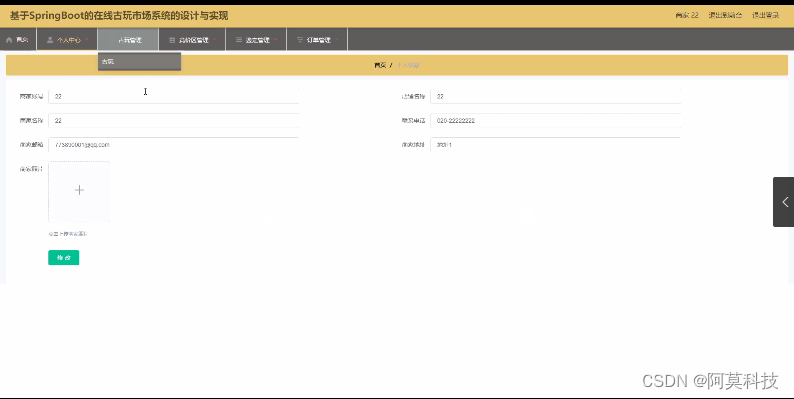Click the 商家账号 field containing 22
This screenshot has height=399, width=794.
click(173, 96)
